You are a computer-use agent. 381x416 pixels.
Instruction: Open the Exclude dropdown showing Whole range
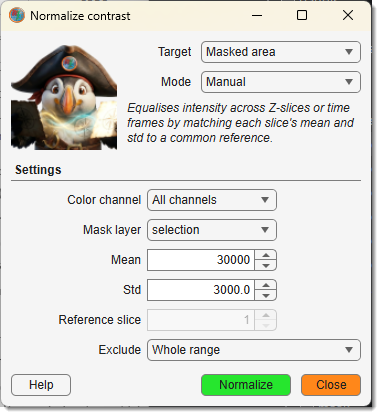coord(254,350)
